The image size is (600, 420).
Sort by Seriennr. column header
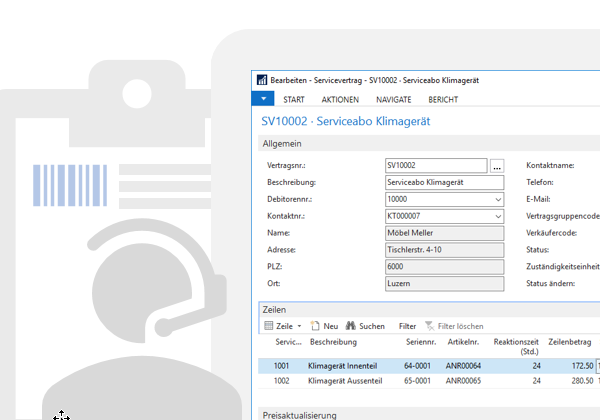(x=421, y=342)
